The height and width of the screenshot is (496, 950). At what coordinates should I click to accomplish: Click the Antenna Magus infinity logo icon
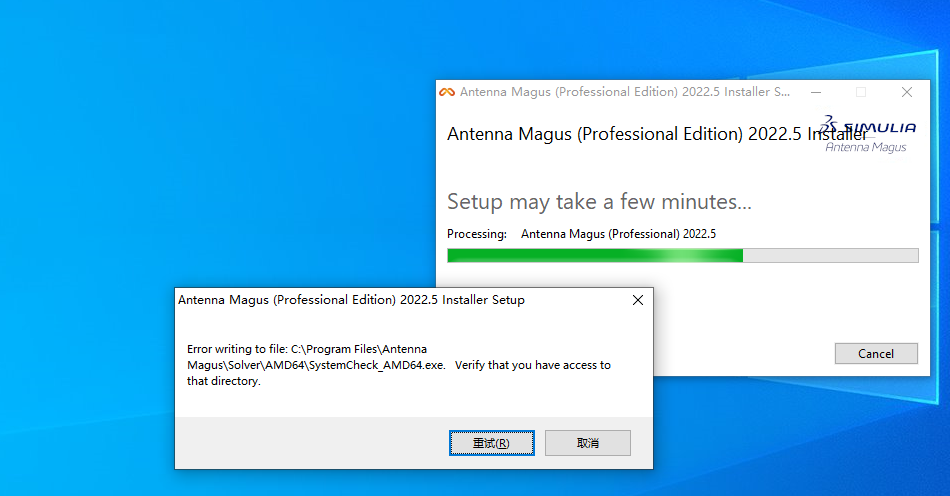tap(447, 92)
